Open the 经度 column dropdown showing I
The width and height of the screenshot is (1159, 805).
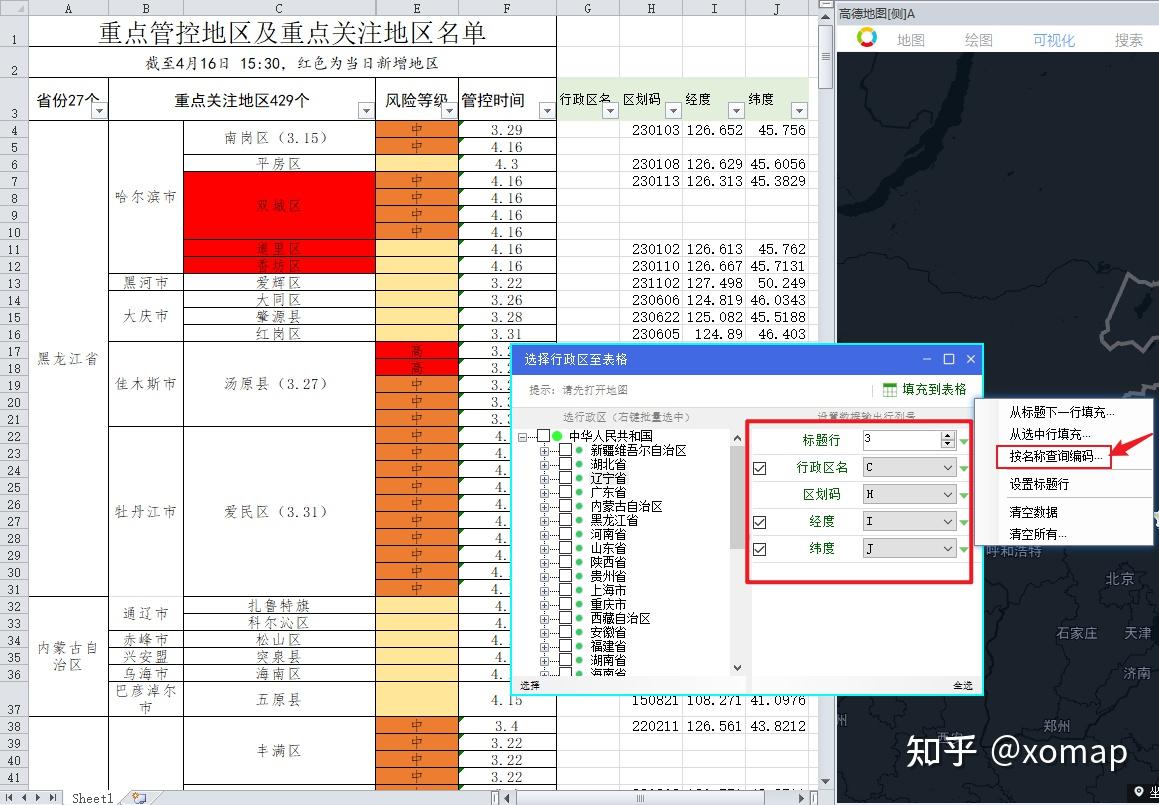coord(909,522)
